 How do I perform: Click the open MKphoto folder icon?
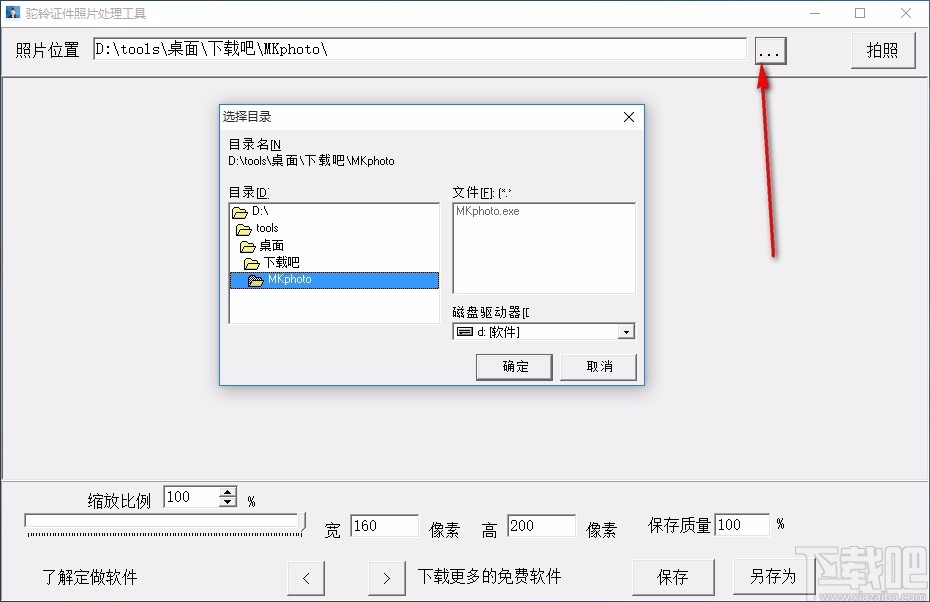(256, 280)
